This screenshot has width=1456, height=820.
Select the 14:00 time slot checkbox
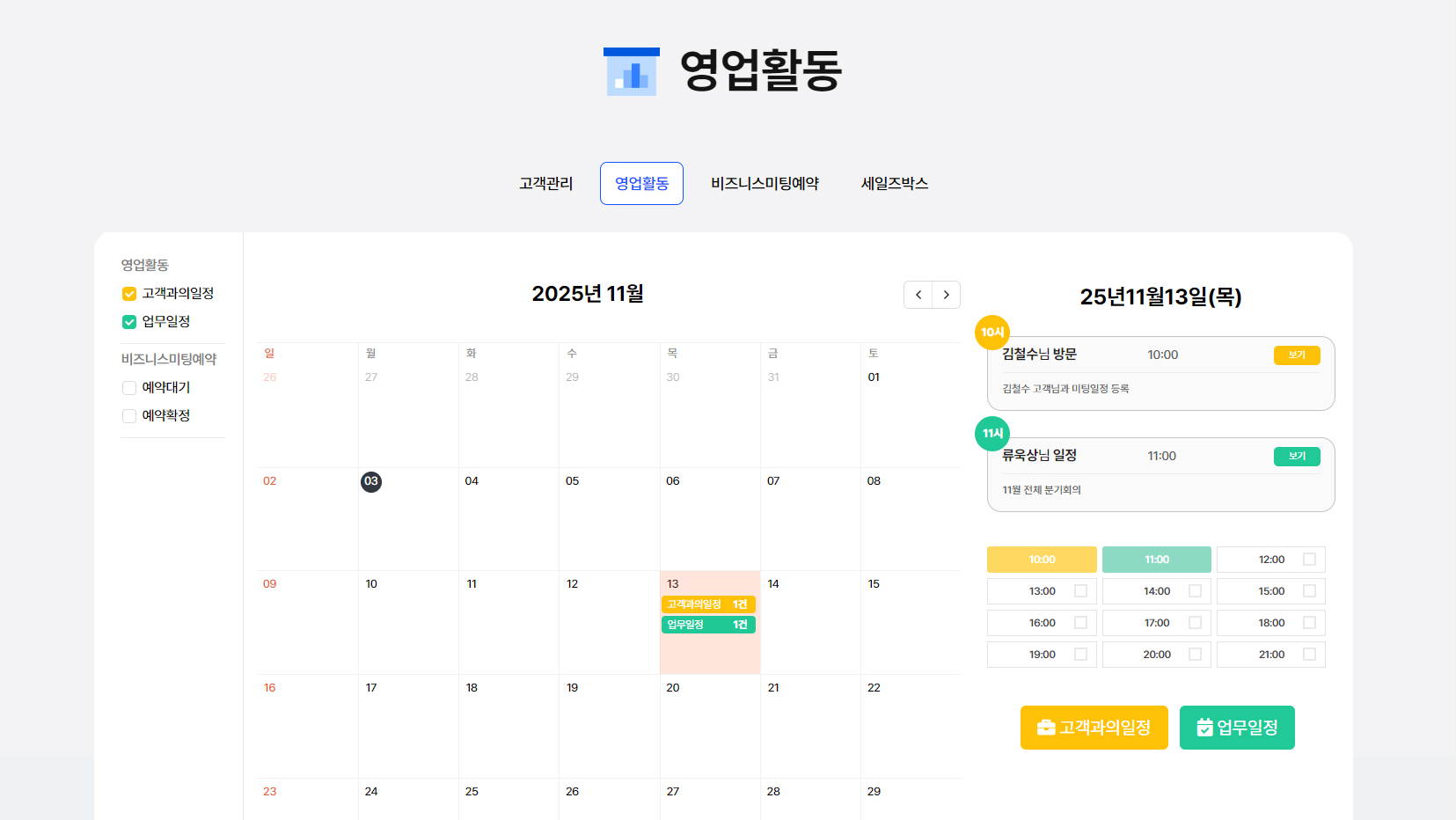1195,591
